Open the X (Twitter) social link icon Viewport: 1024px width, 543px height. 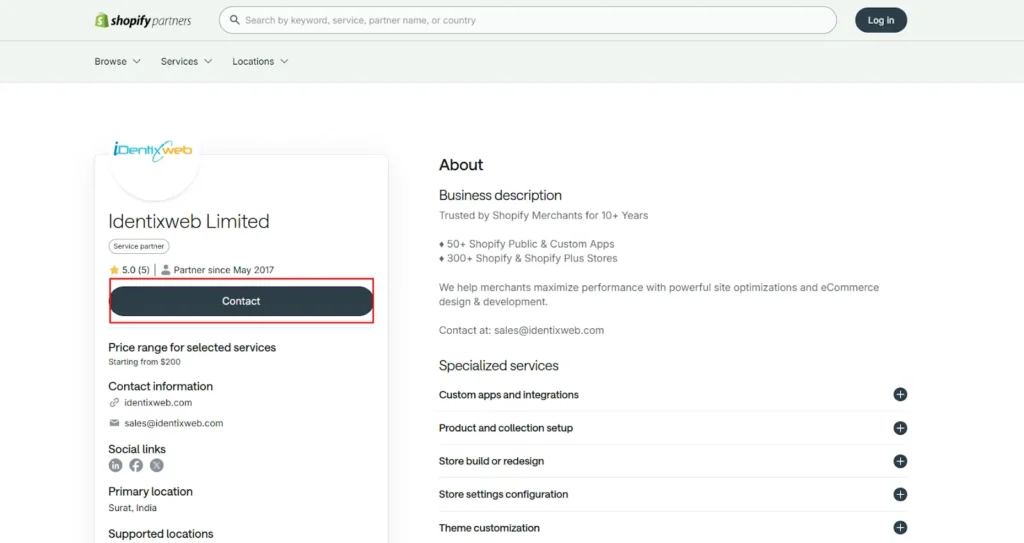tap(157, 465)
